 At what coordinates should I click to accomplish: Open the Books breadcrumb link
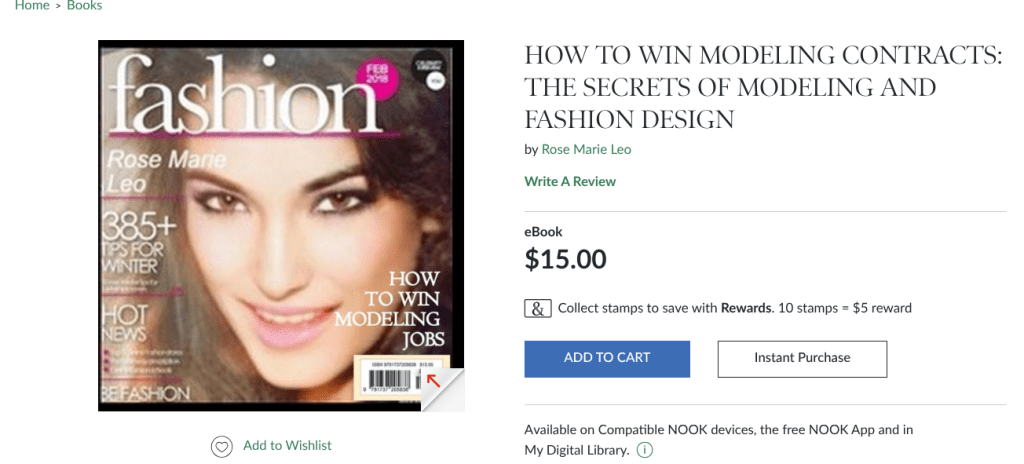click(x=84, y=6)
